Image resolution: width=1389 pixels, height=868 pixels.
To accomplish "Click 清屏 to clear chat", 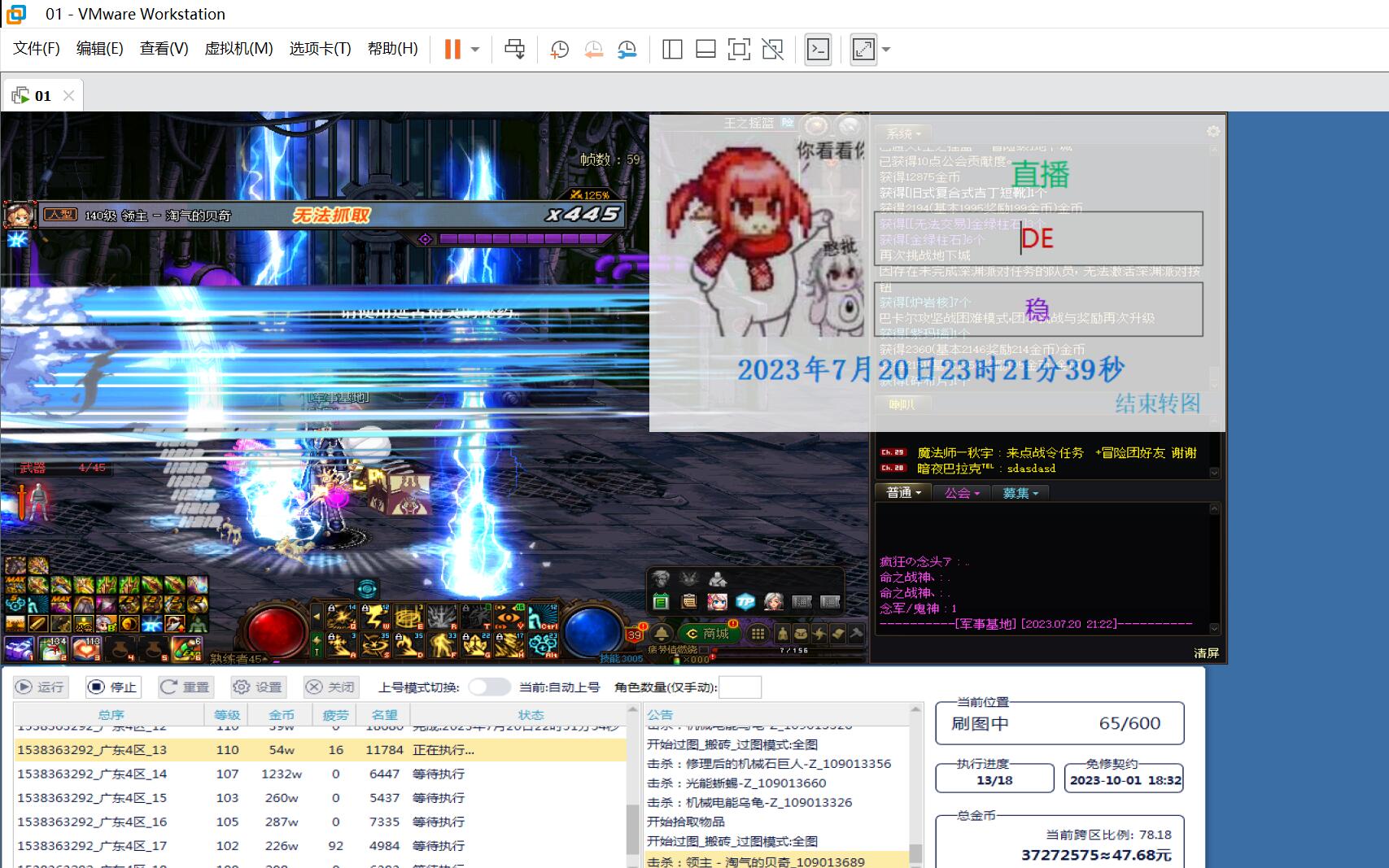I will tap(1206, 652).
